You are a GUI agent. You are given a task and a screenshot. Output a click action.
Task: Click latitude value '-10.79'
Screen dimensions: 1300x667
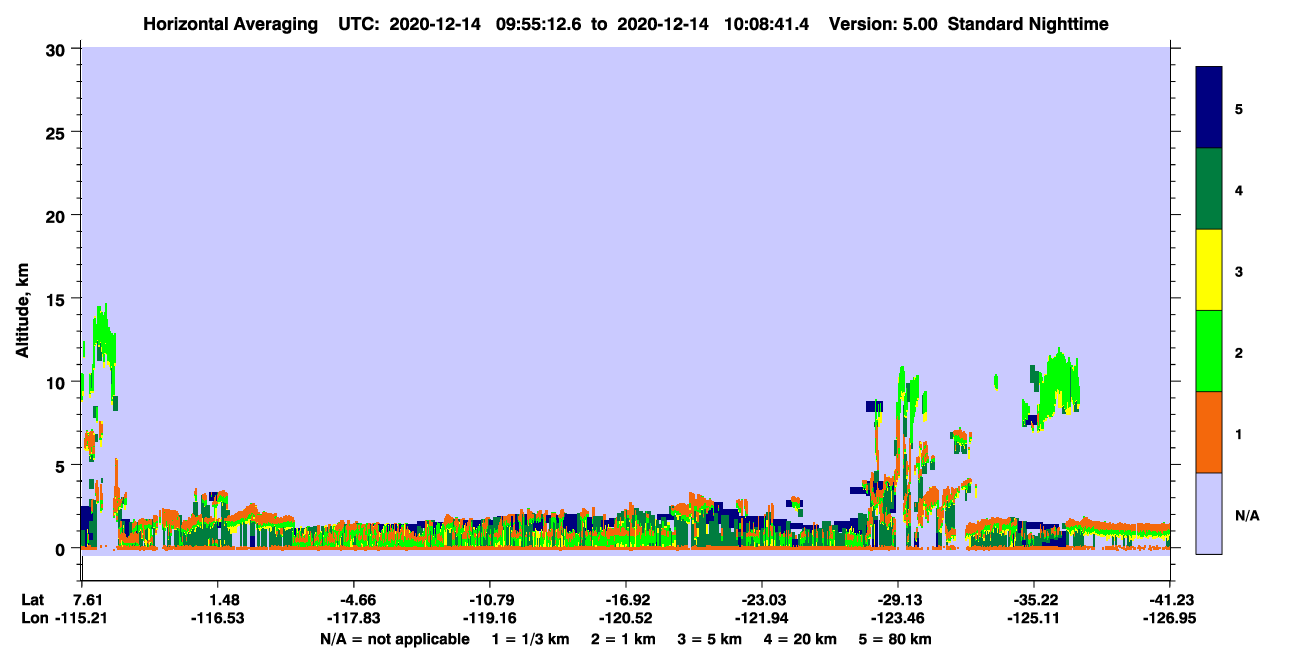(x=489, y=599)
